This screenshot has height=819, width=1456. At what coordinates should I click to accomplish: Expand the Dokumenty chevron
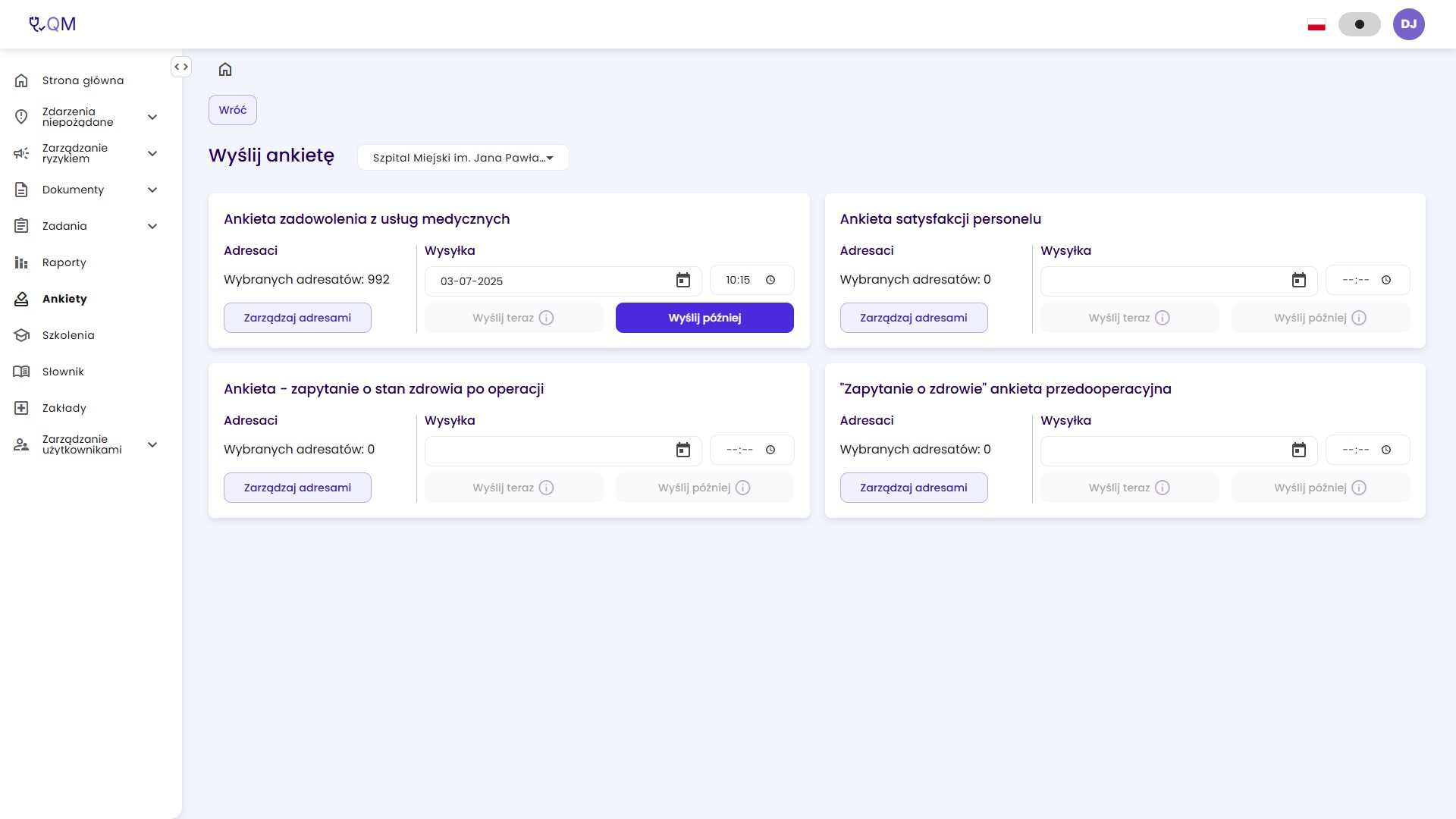[x=152, y=190]
